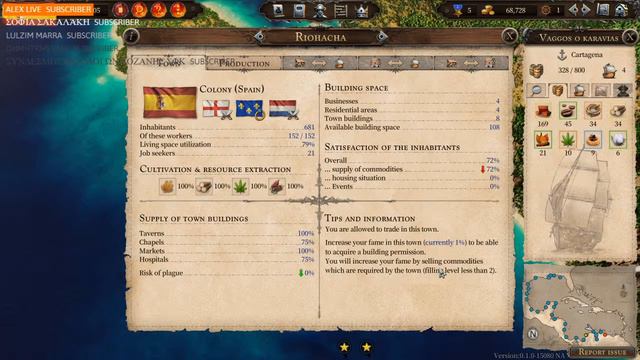The height and width of the screenshot is (360, 640).
Task: Click the Dutch flag with crossed swords
Action: (x=283, y=109)
